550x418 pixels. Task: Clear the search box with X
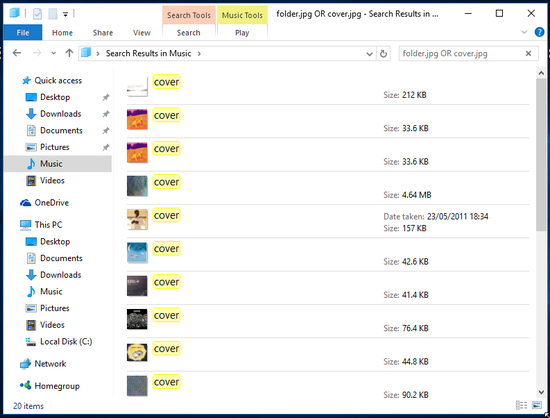point(528,54)
